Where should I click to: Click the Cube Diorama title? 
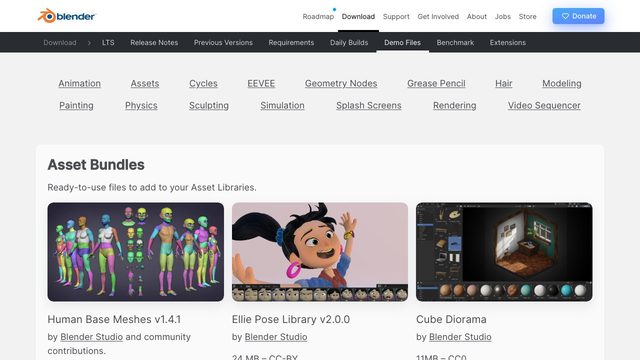[451, 319]
